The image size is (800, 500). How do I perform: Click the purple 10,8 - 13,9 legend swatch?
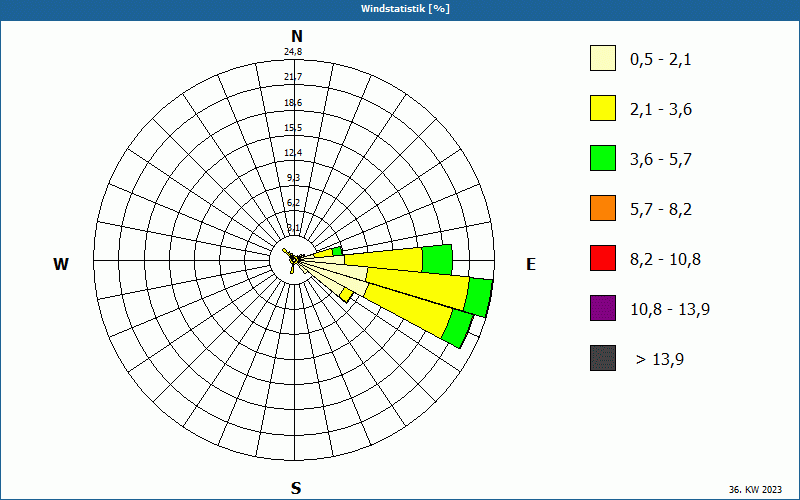pyautogui.click(x=603, y=308)
